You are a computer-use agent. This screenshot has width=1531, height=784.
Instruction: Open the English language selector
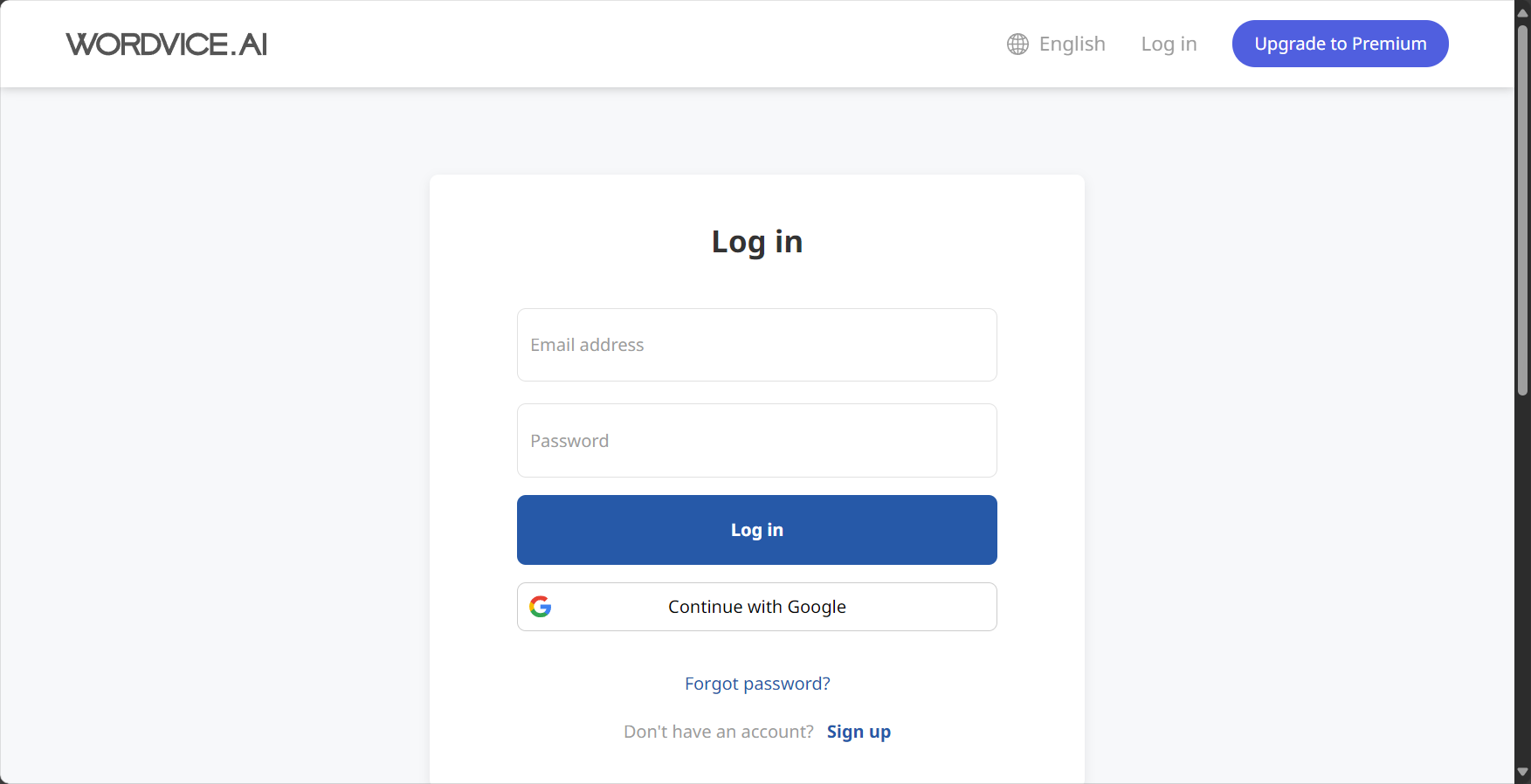(x=1056, y=44)
